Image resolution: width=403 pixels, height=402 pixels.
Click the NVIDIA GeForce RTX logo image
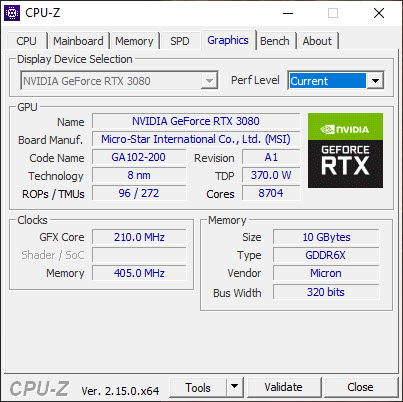345,150
